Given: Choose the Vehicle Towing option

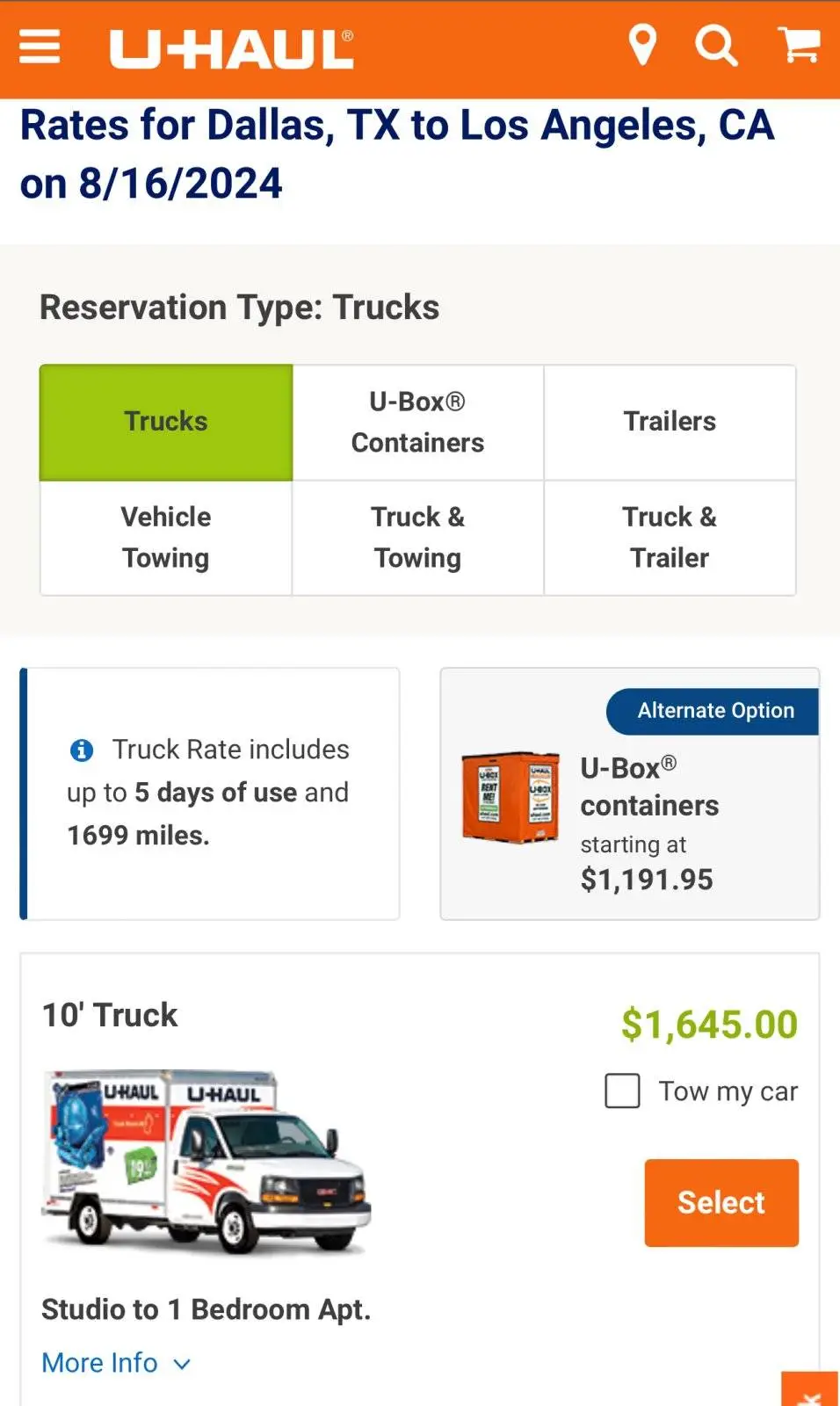Looking at the screenshot, I should [166, 537].
